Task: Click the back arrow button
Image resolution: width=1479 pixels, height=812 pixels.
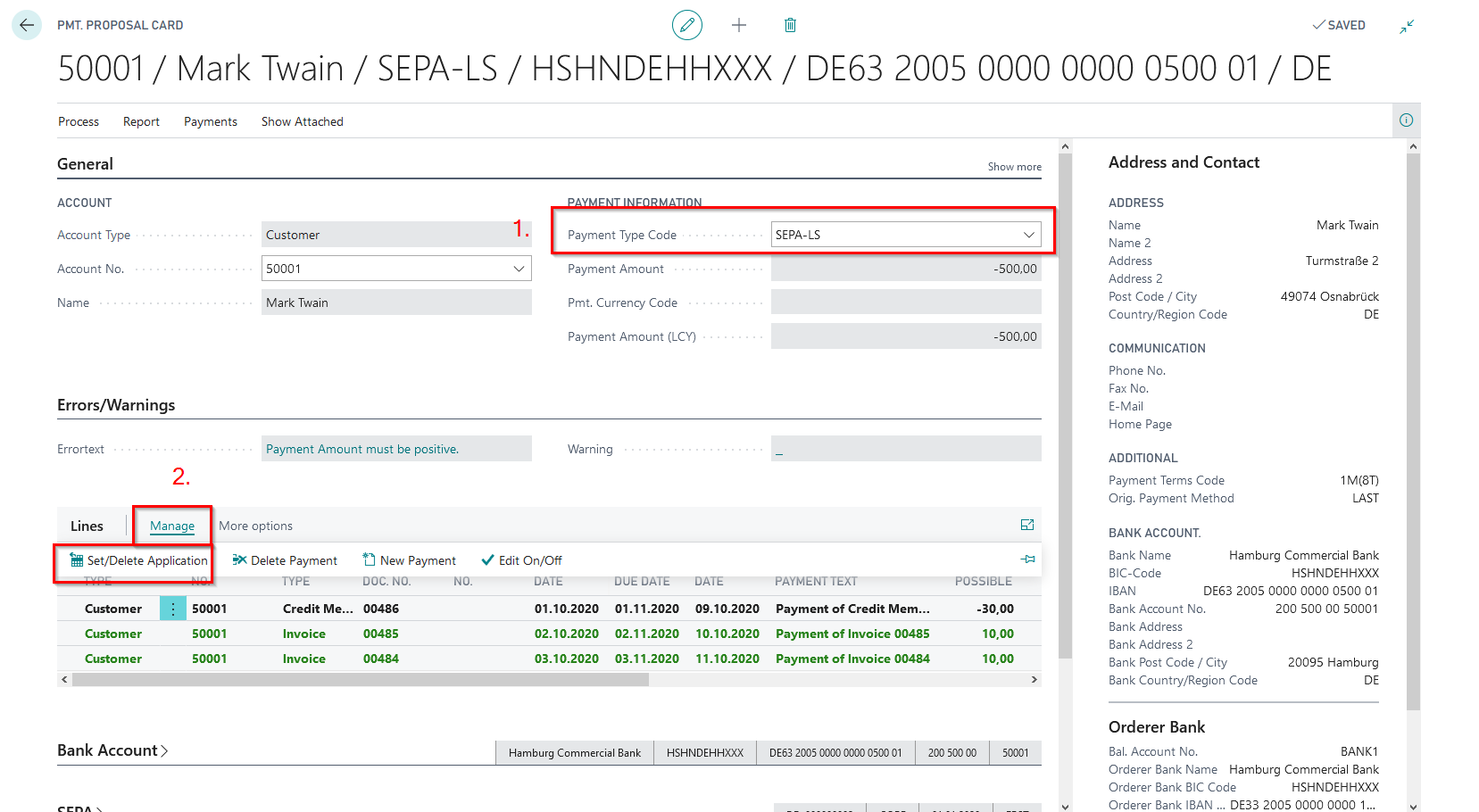Action: [27, 25]
